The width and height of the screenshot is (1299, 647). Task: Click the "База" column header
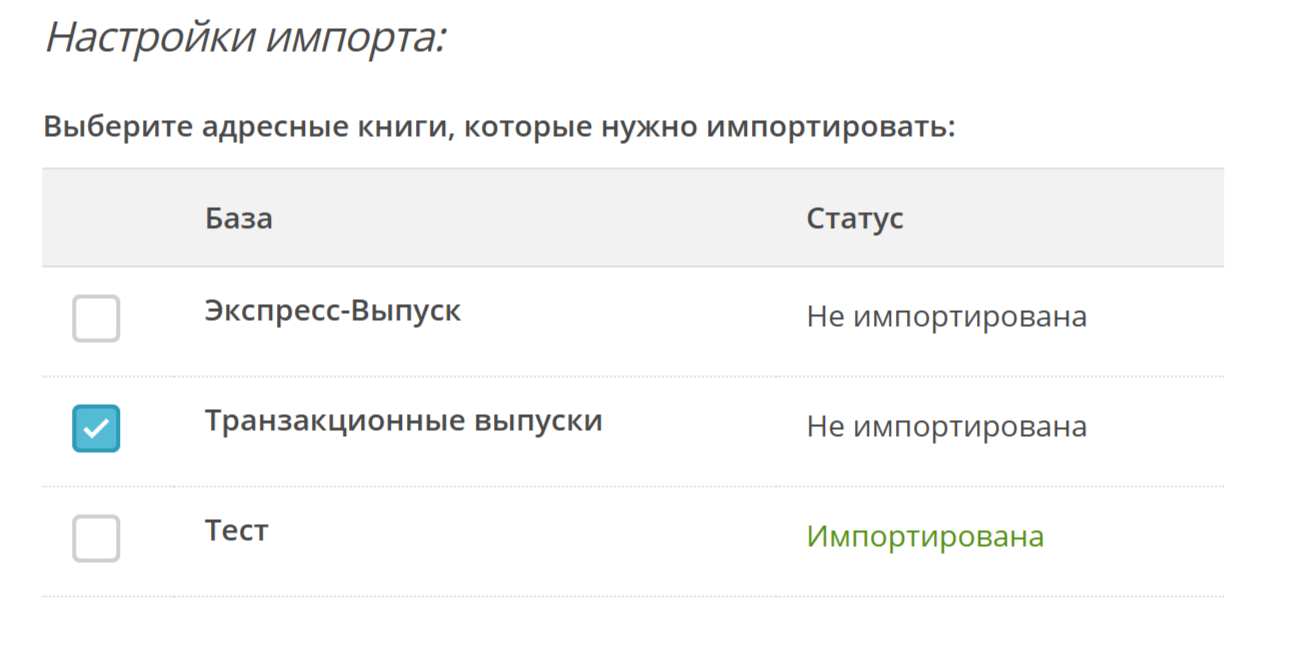tap(239, 218)
